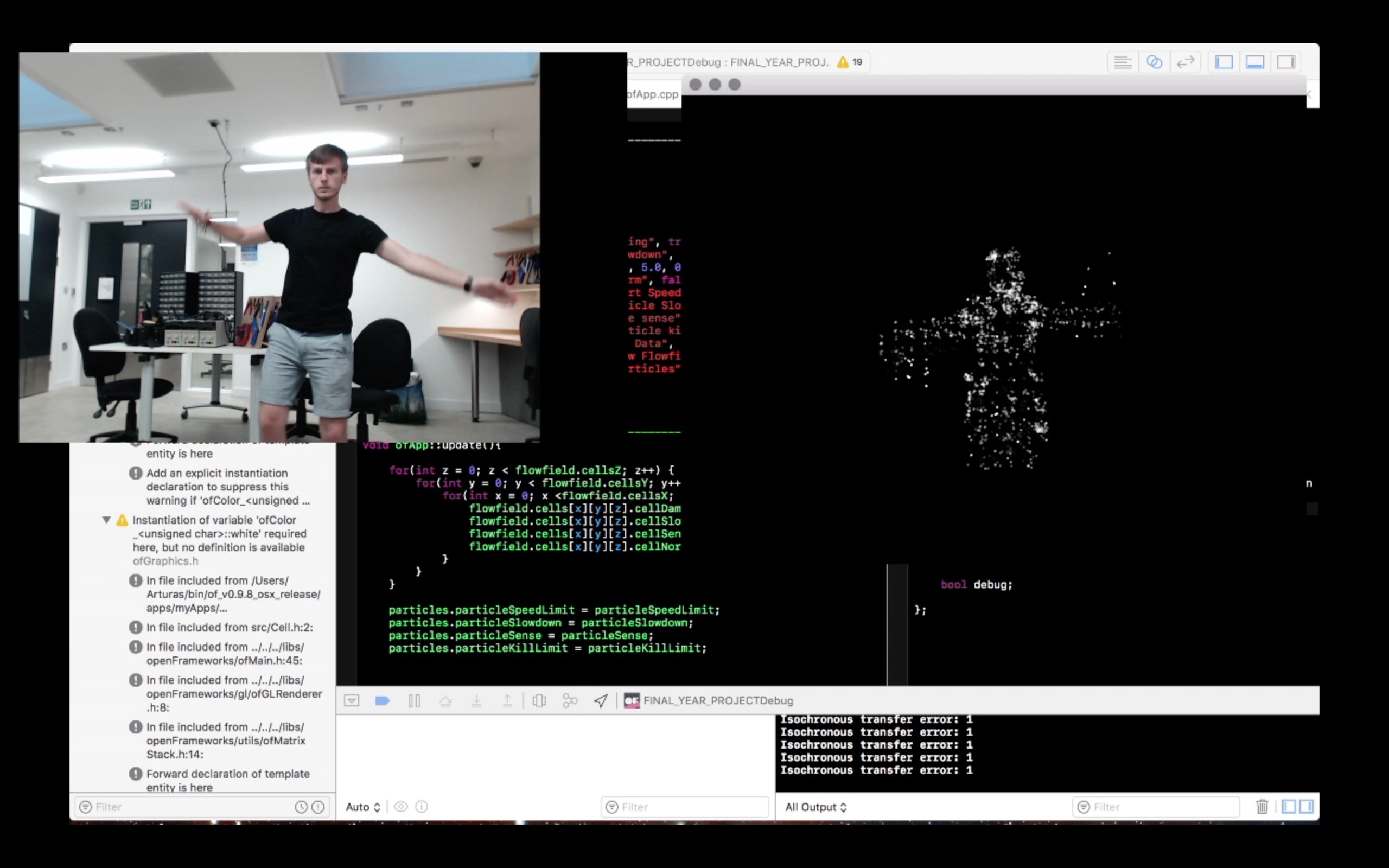
Task: Click code line 'particles.particleSlowdown = particleSlowdown;'
Action: 540,622
